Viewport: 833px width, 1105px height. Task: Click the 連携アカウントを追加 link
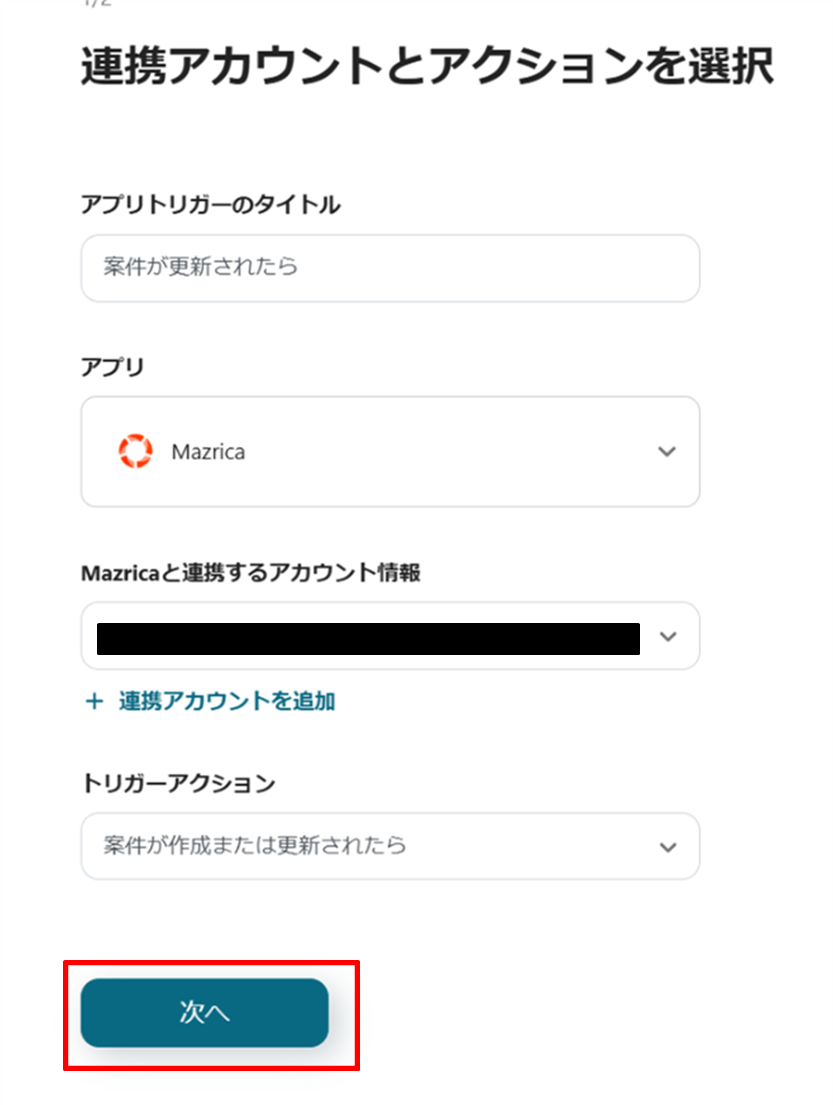click(227, 701)
